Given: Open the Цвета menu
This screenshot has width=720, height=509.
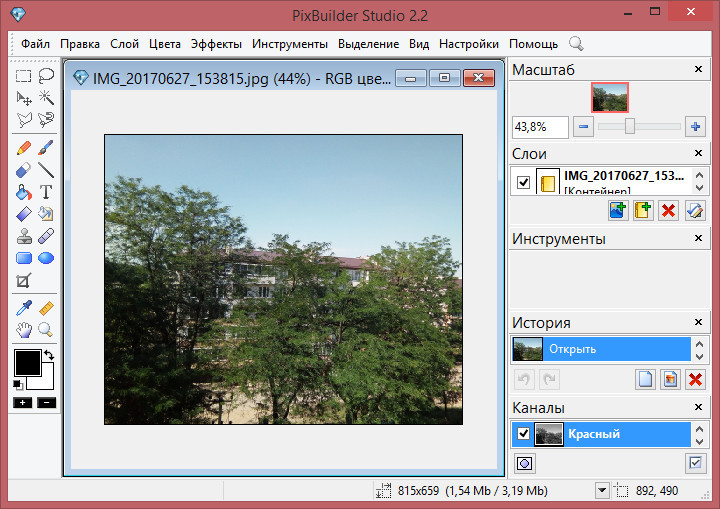Looking at the screenshot, I should [x=165, y=44].
